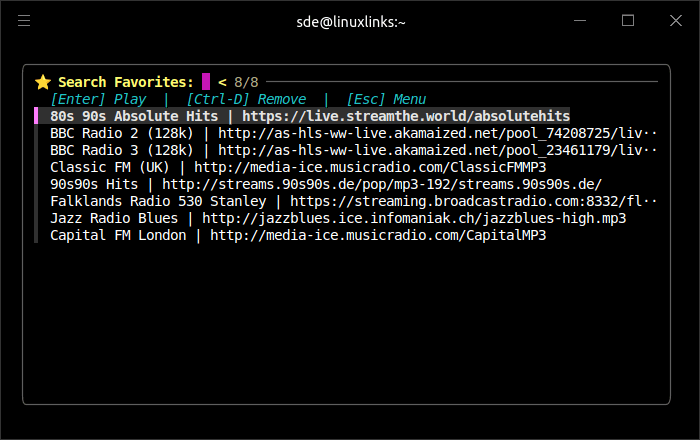Click the star icon beside Search Favorites
The height and width of the screenshot is (440, 700).
pos(42,82)
